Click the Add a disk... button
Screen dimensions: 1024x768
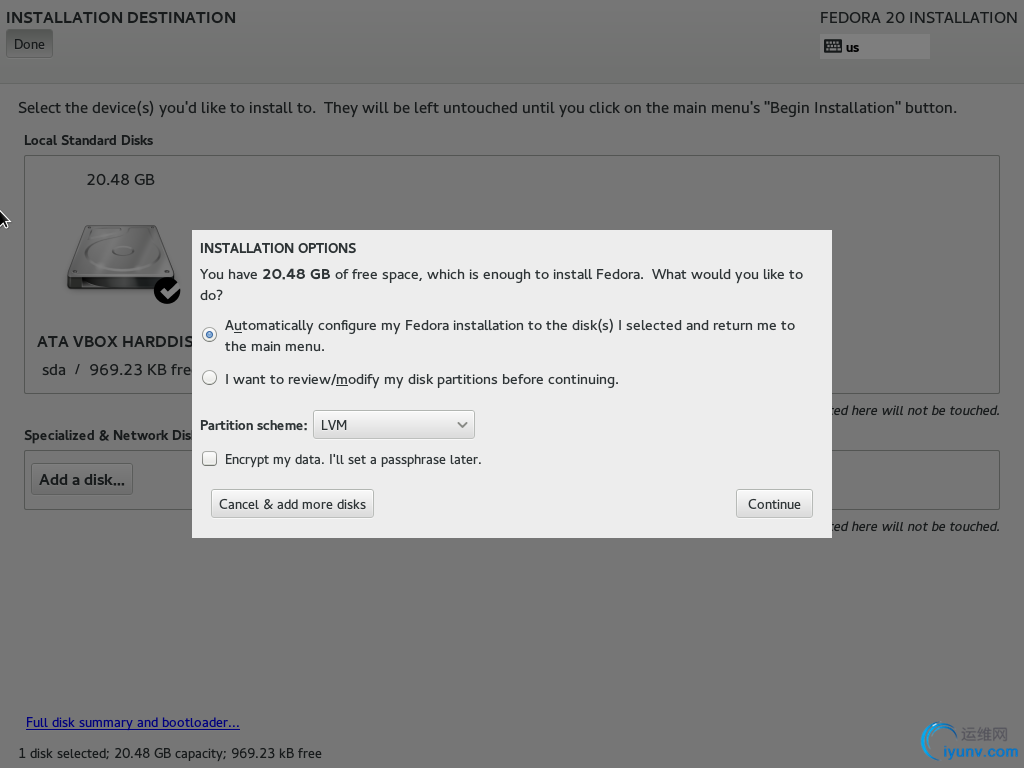point(82,479)
